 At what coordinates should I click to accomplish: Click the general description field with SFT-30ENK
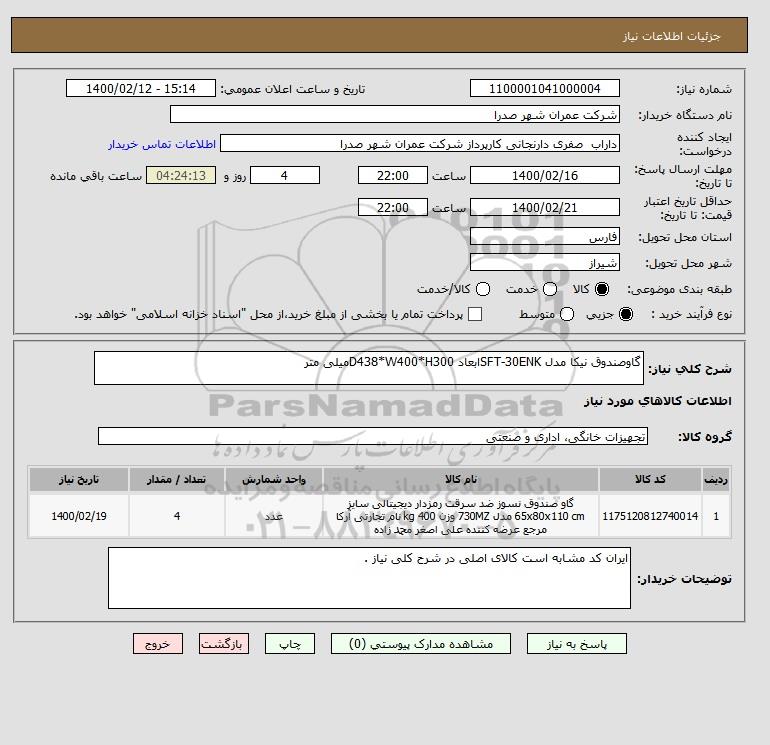point(369,368)
